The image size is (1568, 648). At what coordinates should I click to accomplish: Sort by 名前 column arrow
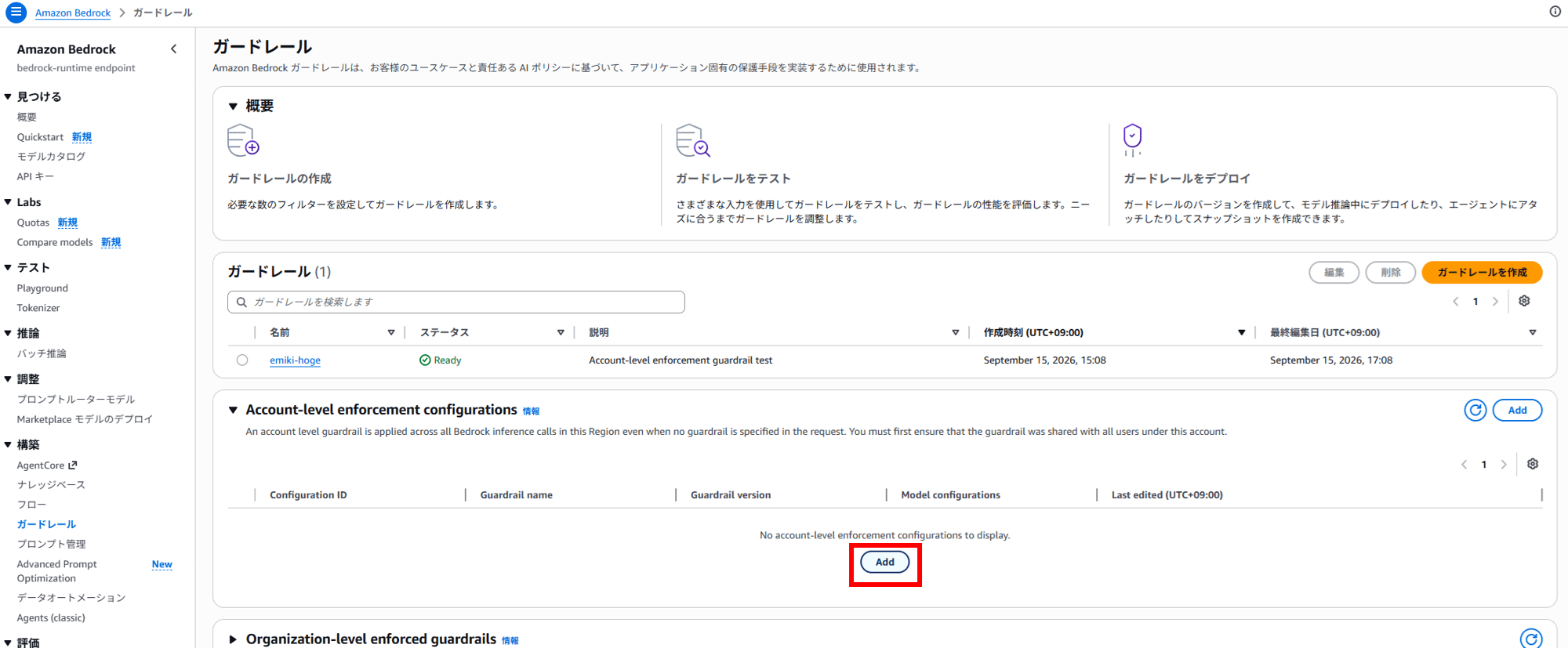(x=391, y=332)
